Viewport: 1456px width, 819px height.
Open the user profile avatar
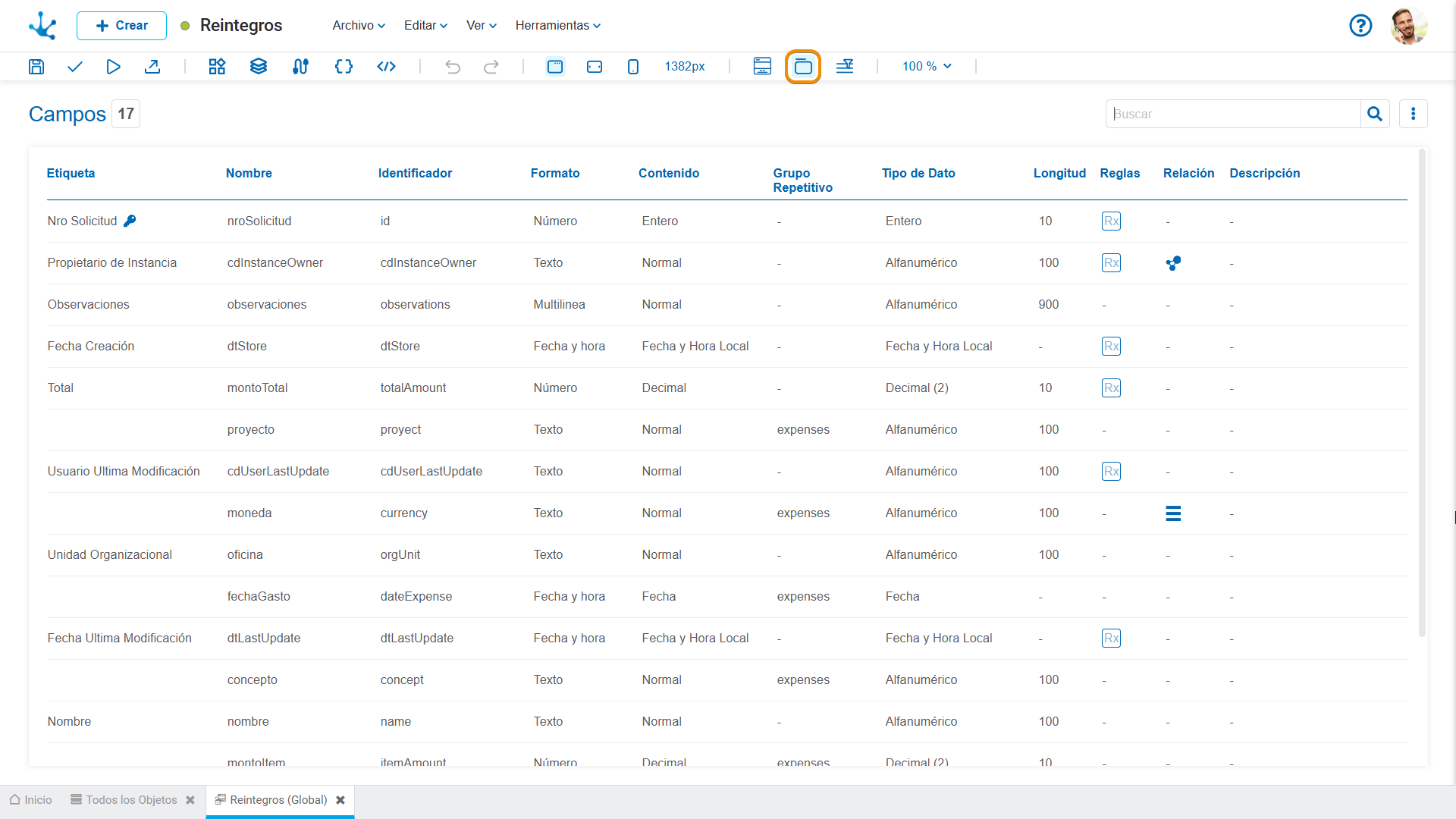click(x=1408, y=26)
